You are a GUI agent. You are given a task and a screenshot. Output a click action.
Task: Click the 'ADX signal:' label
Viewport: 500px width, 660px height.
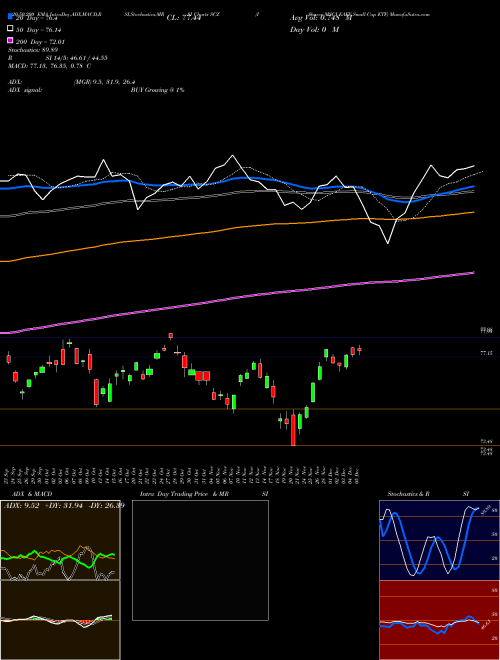[25, 90]
